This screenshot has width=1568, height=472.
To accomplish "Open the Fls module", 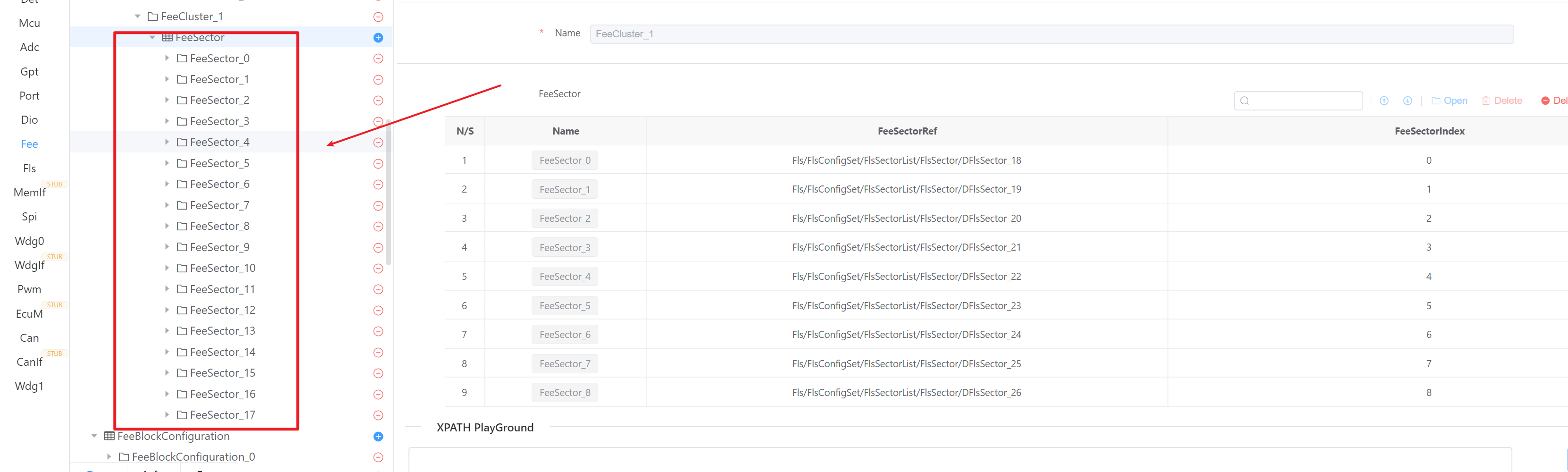I will pyautogui.click(x=29, y=169).
